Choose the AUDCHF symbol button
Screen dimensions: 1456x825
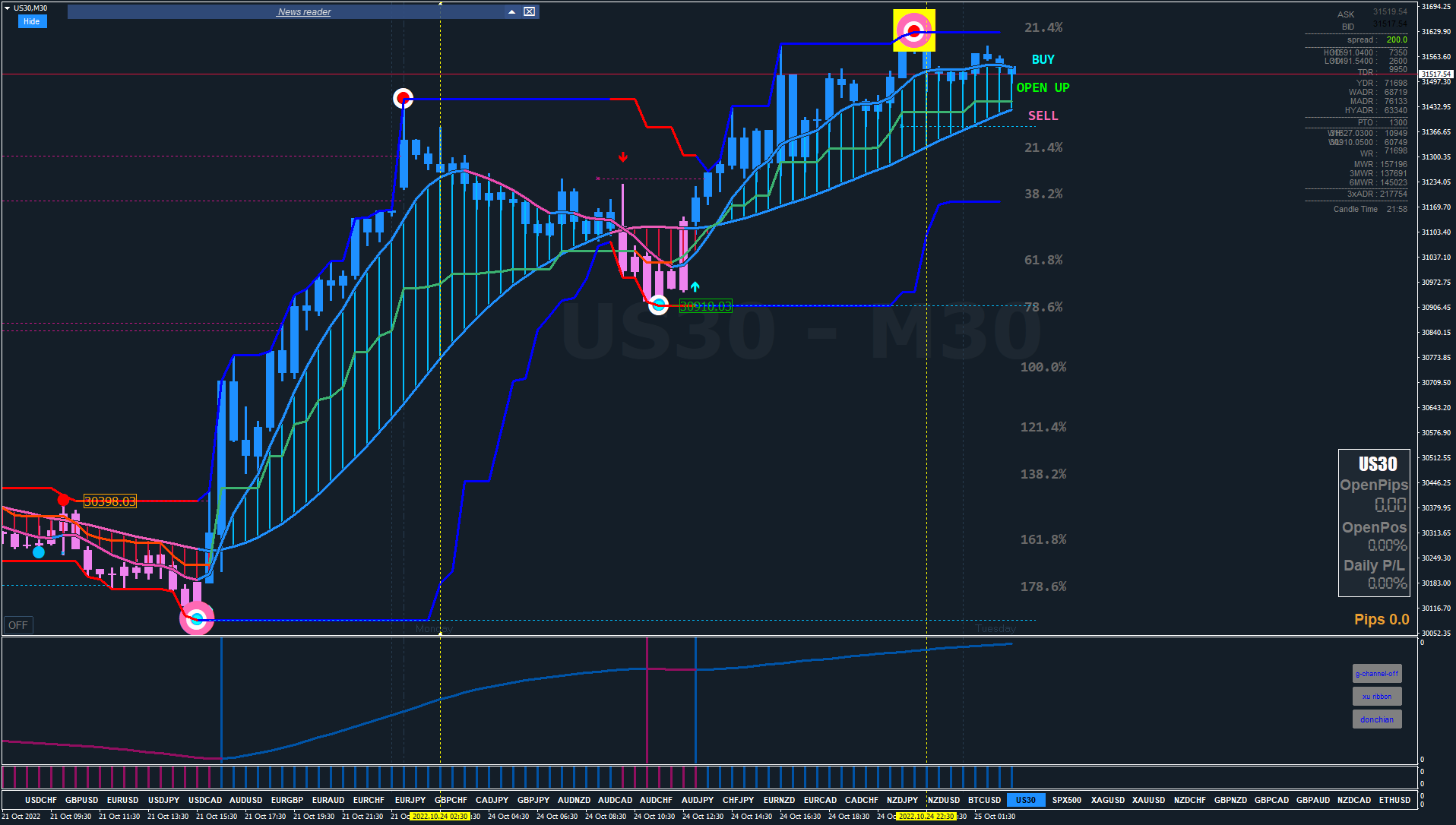(x=657, y=800)
